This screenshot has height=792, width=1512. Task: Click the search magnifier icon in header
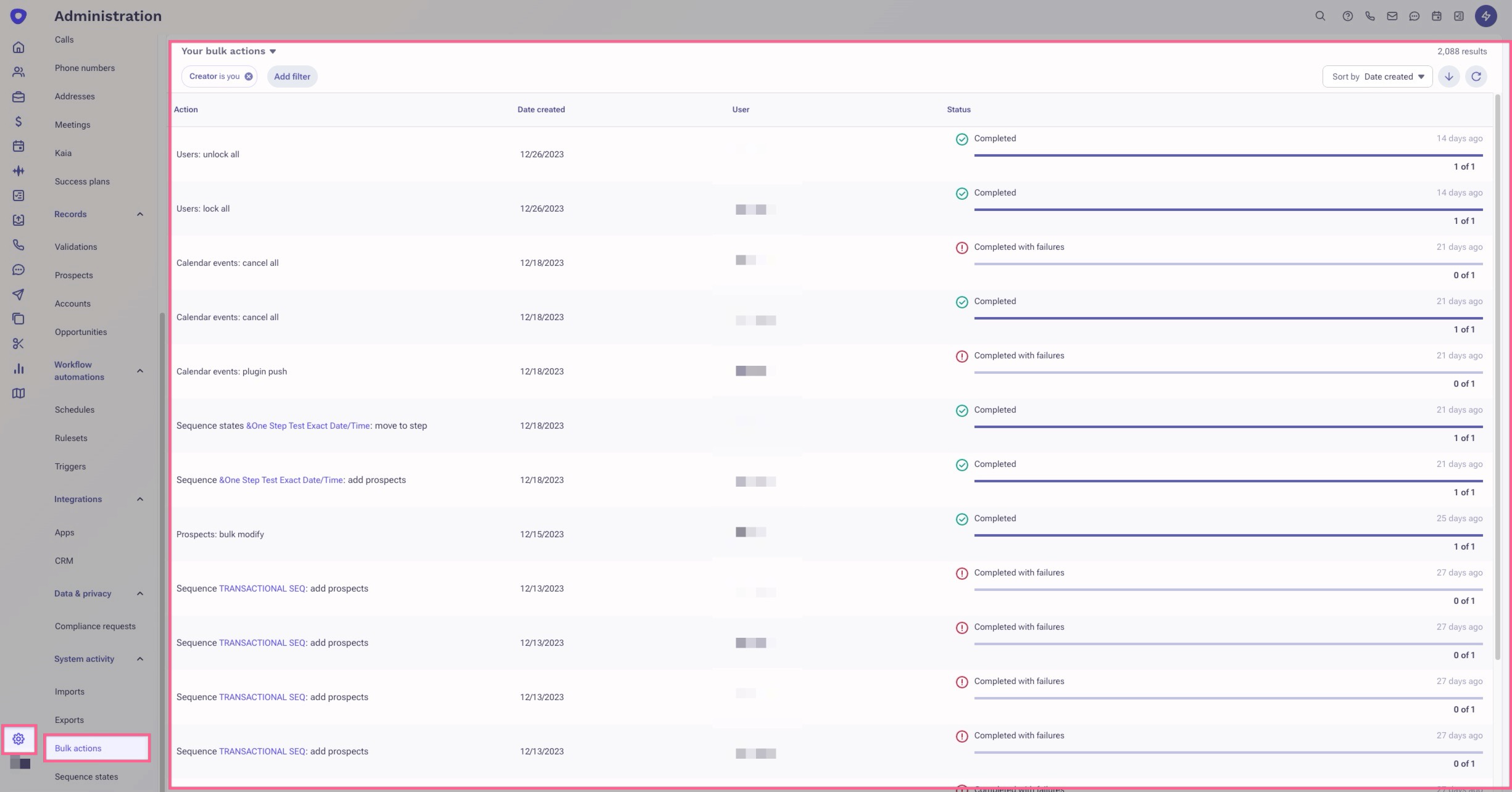(1320, 16)
